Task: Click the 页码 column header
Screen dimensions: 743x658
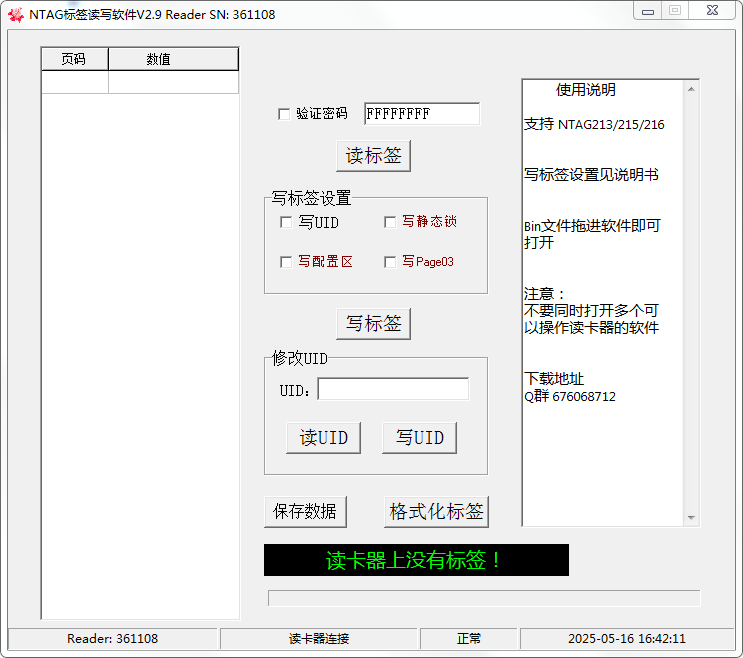Action: point(75,59)
